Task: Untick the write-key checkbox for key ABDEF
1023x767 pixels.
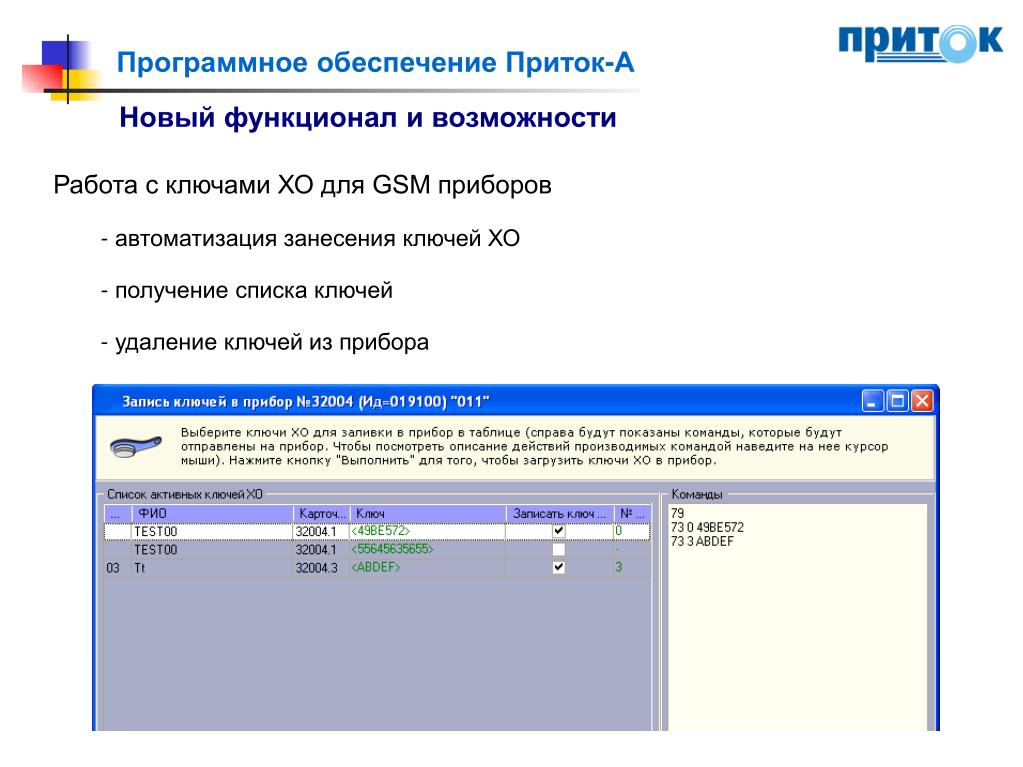Action: pos(558,567)
